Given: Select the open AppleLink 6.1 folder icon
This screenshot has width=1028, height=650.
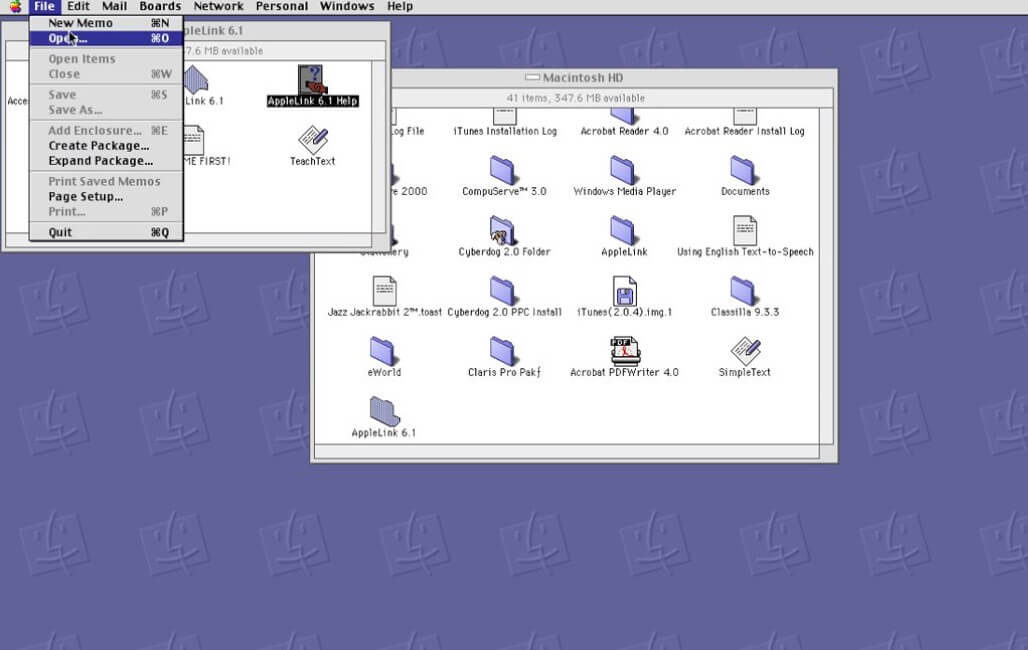Looking at the screenshot, I should tap(384, 411).
